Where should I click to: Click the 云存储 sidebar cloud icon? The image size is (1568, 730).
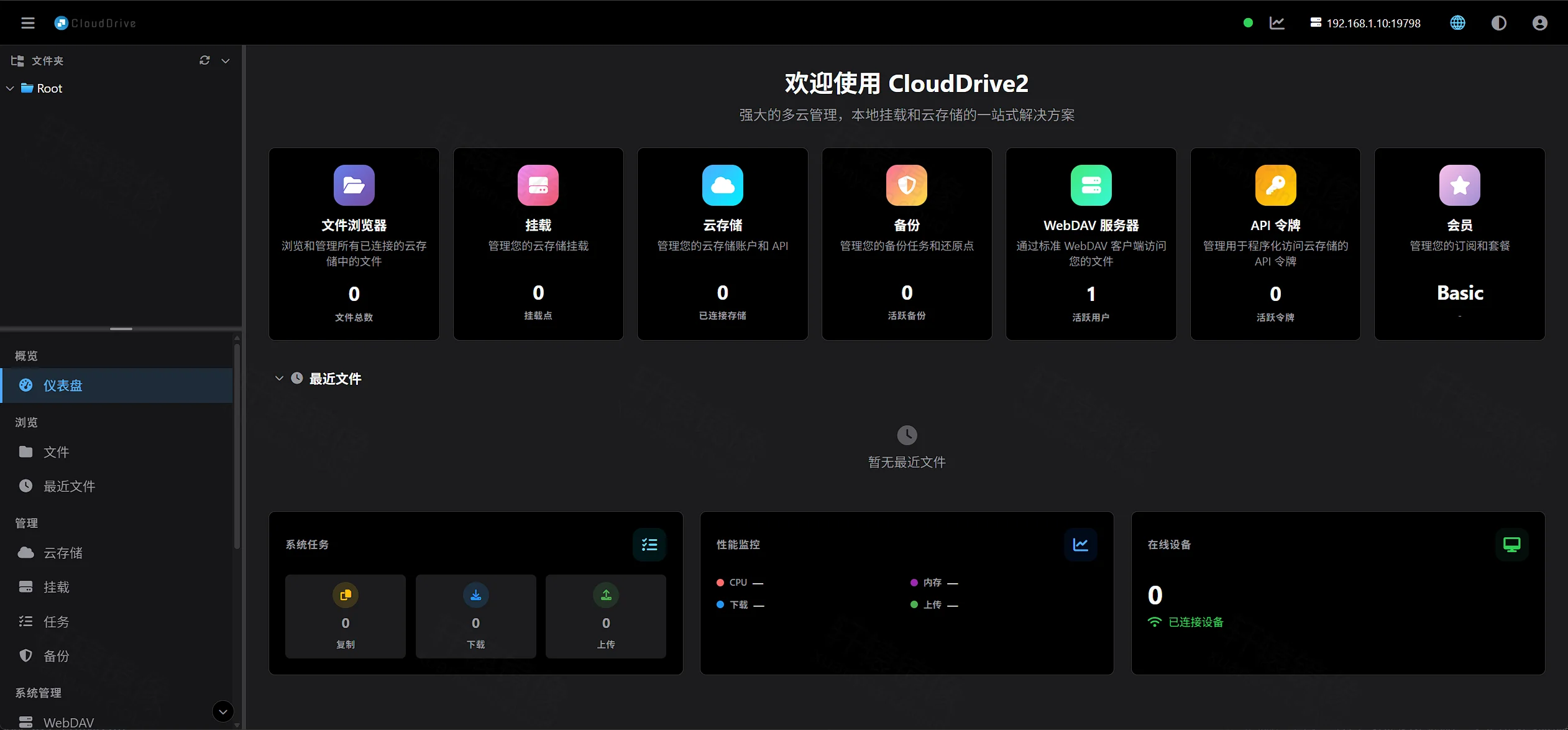tap(25, 552)
